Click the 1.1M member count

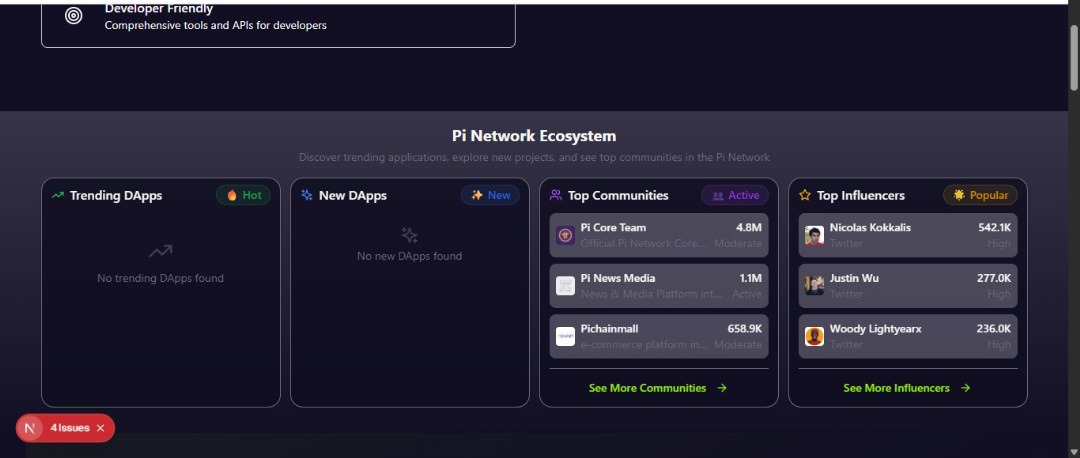(x=751, y=278)
